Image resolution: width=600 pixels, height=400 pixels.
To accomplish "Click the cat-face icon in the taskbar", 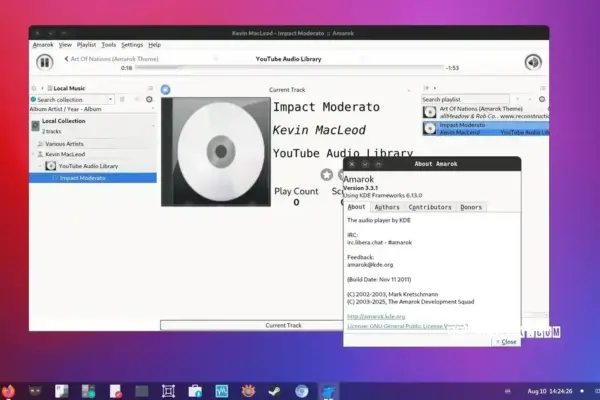I will click(35, 391).
